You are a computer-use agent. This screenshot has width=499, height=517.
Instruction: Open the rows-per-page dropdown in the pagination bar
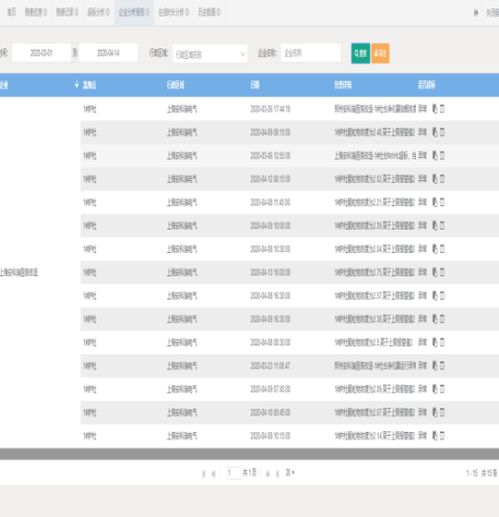[290, 472]
